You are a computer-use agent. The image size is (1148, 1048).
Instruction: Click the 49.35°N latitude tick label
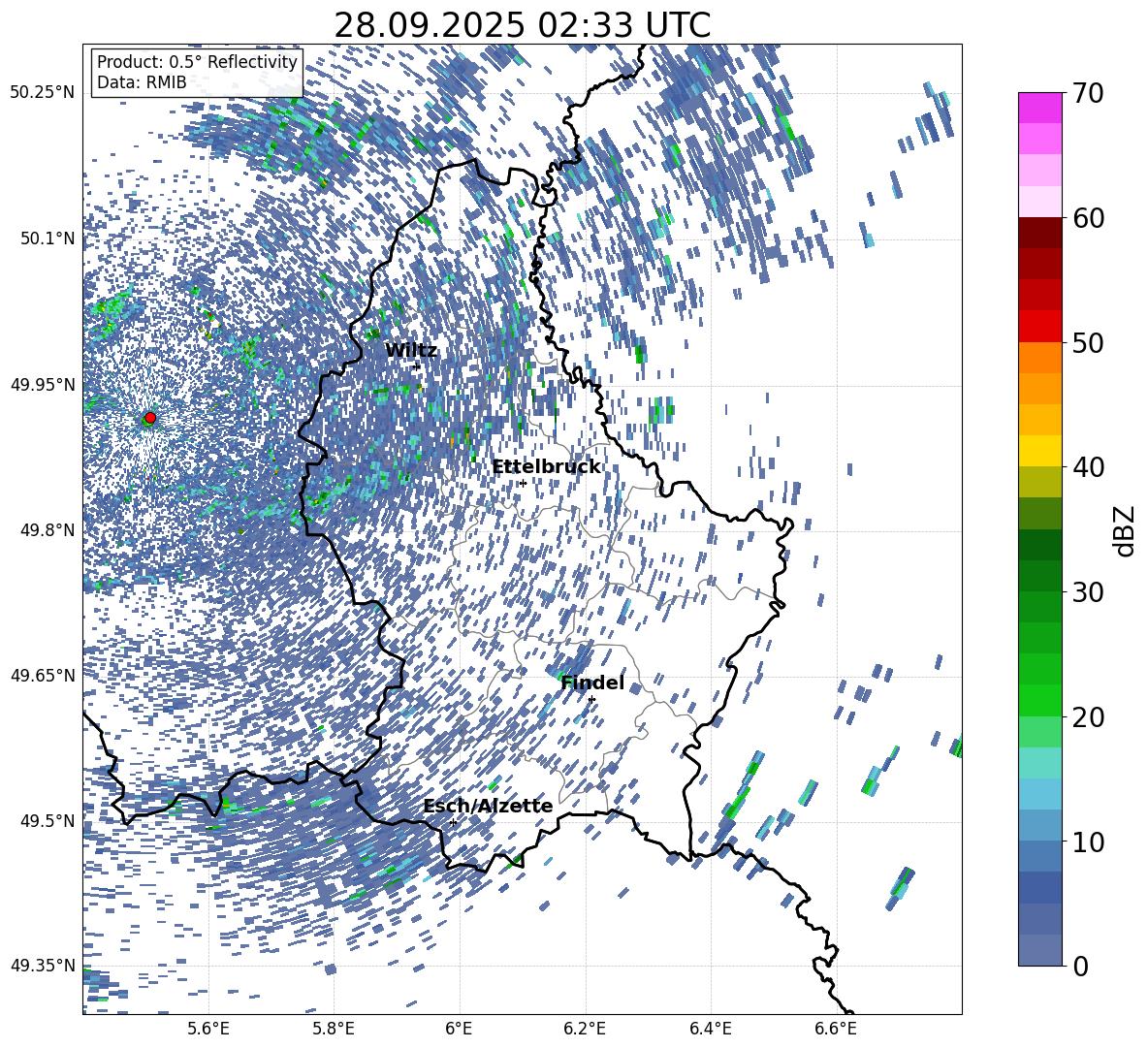click(x=43, y=966)
